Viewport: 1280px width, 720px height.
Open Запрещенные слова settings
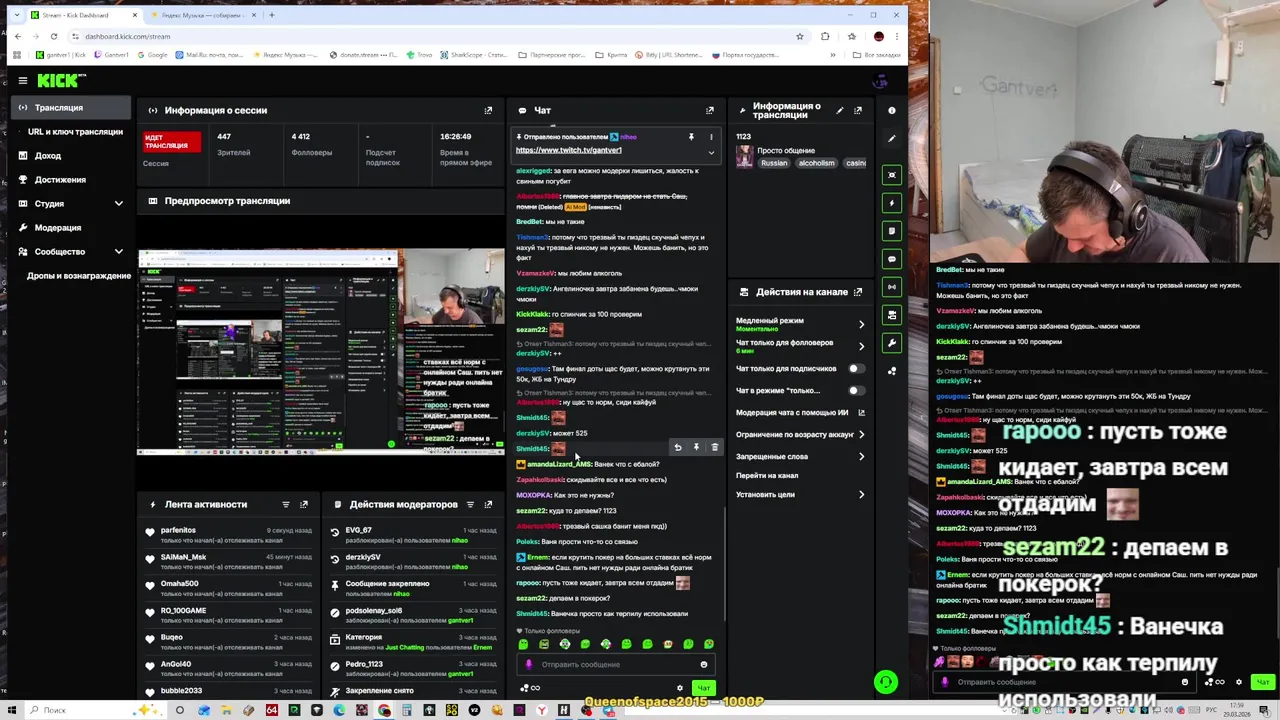click(x=800, y=456)
